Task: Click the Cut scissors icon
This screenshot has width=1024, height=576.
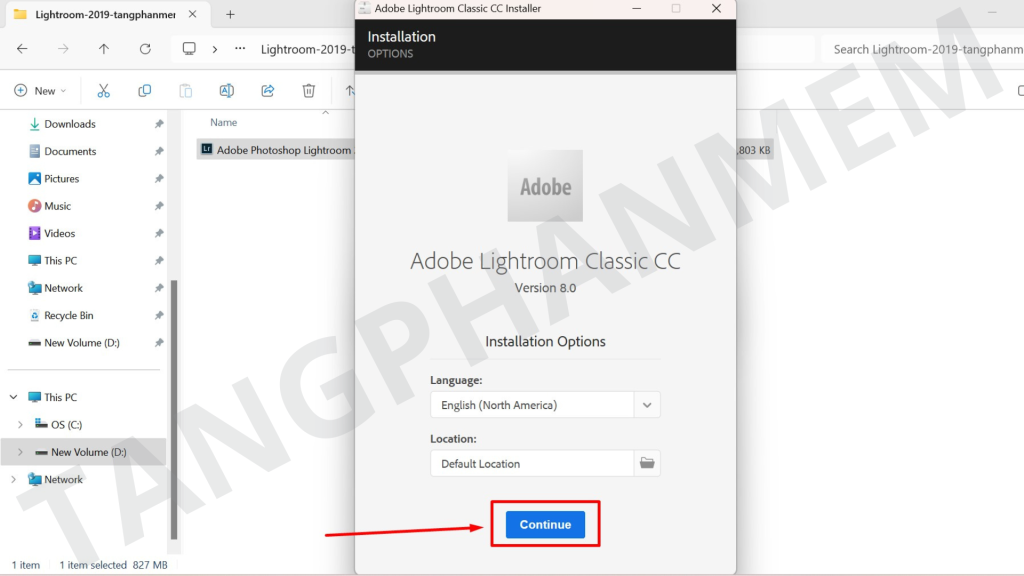Action: tap(103, 91)
